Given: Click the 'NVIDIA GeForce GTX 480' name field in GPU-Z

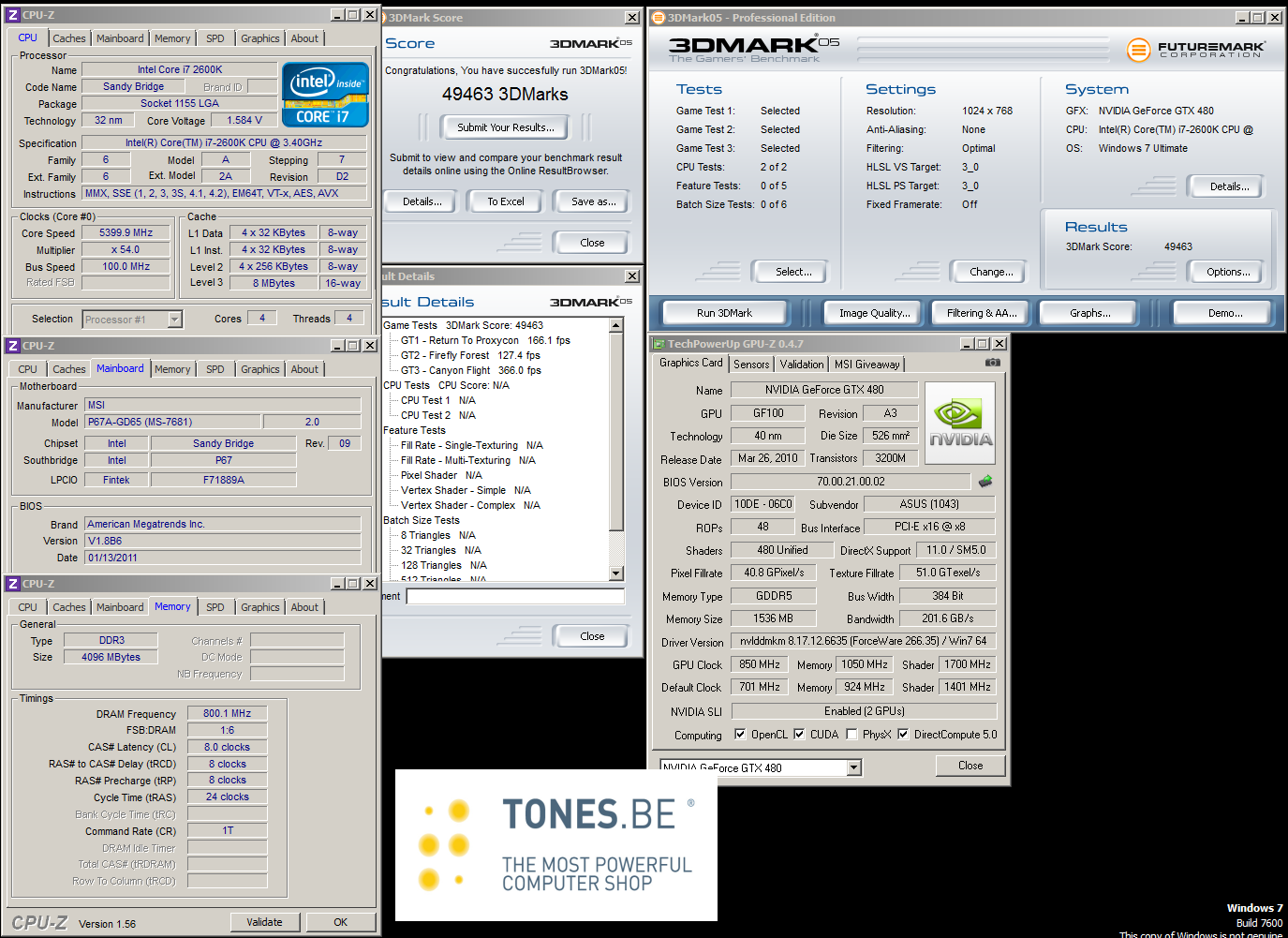Looking at the screenshot, I should pos(824,390).
